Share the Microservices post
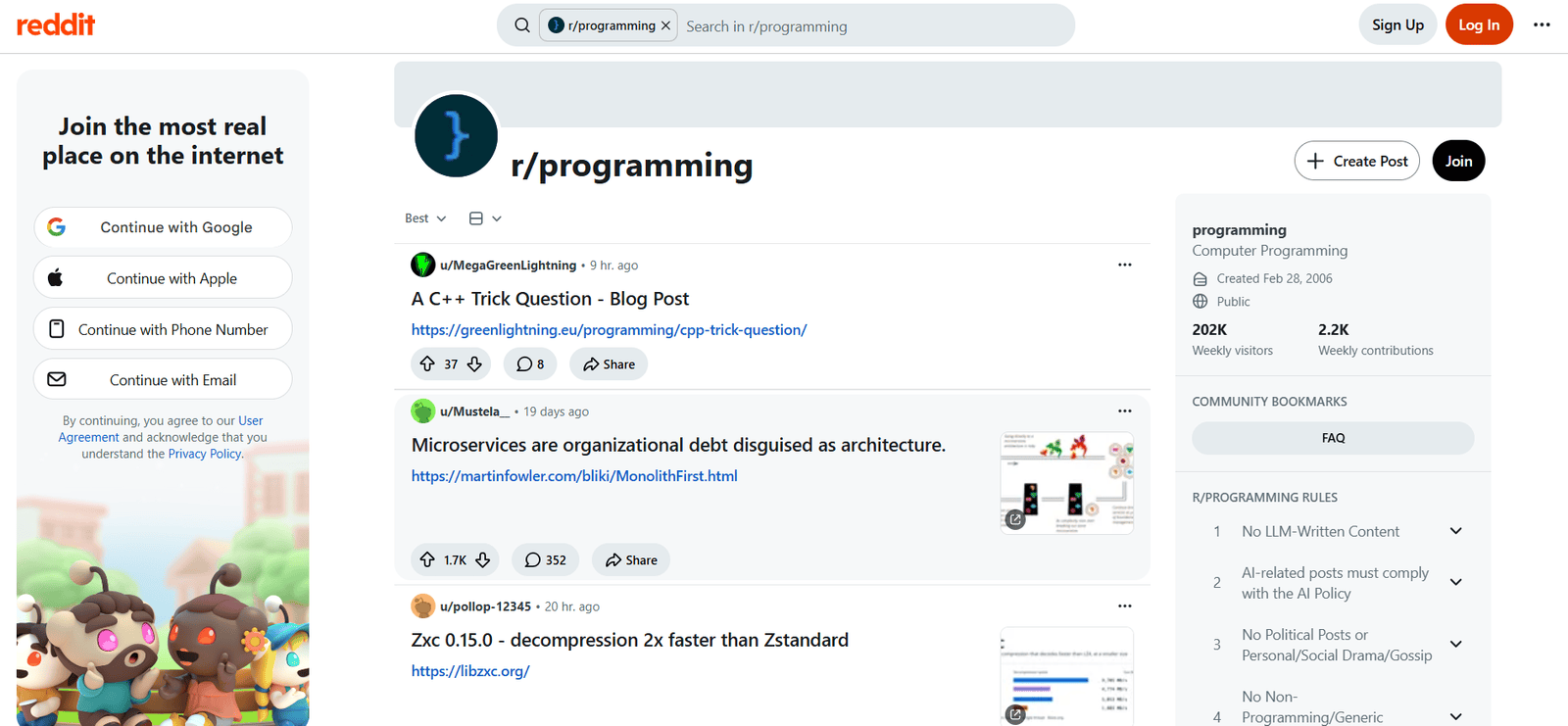1568x726 pixels. pos(631,560)
